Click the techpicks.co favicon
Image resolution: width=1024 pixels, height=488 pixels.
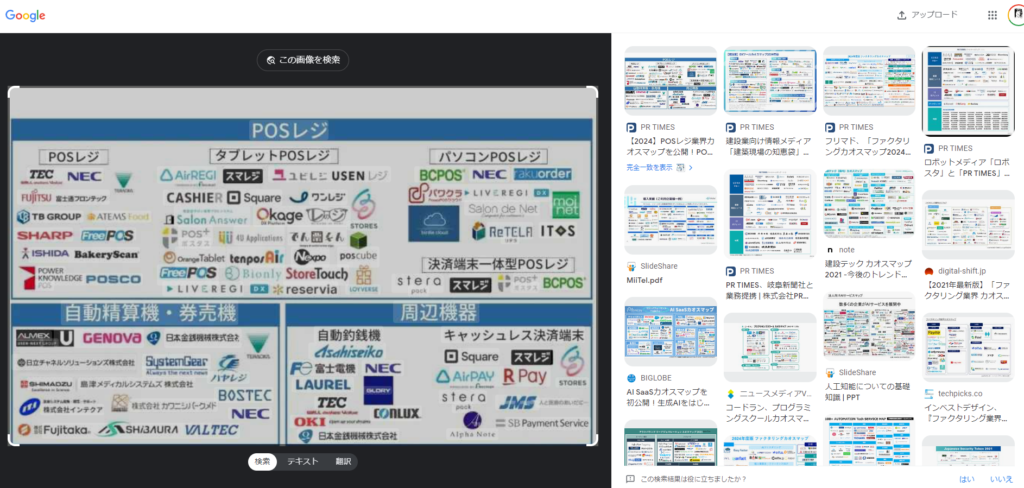coord(929,393)
